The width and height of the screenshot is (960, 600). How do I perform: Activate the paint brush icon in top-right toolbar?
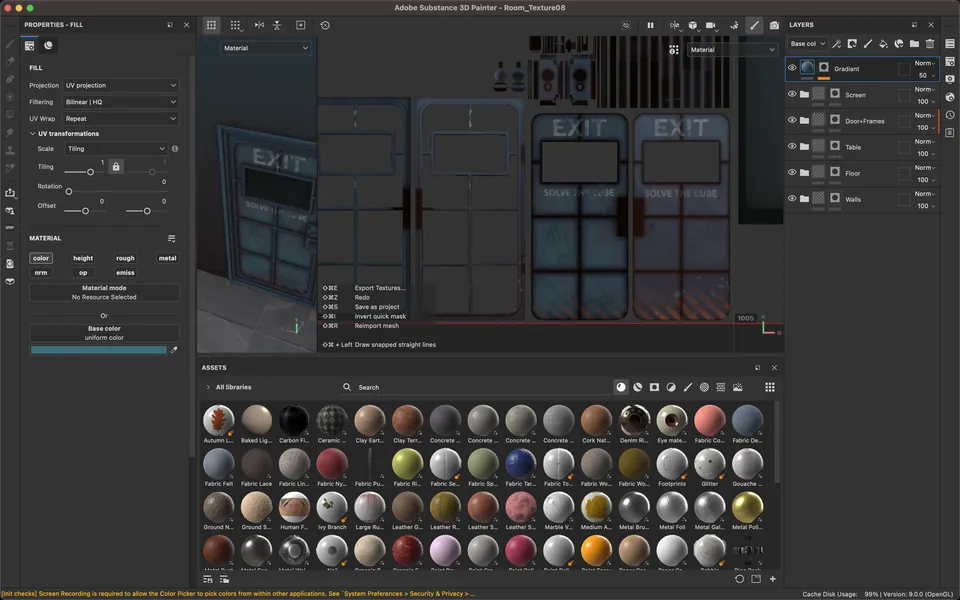pyautogui.click(x=754, y=25)
